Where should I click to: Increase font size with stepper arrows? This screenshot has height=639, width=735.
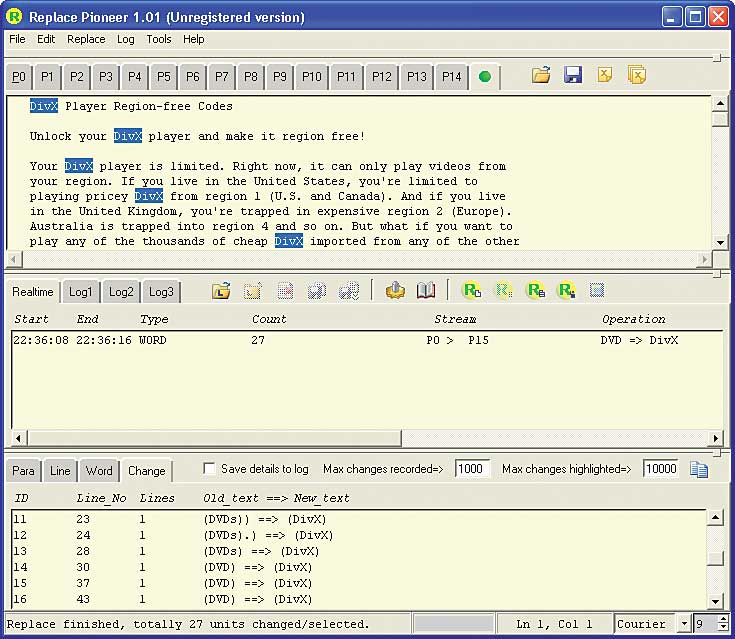point(724,620)
